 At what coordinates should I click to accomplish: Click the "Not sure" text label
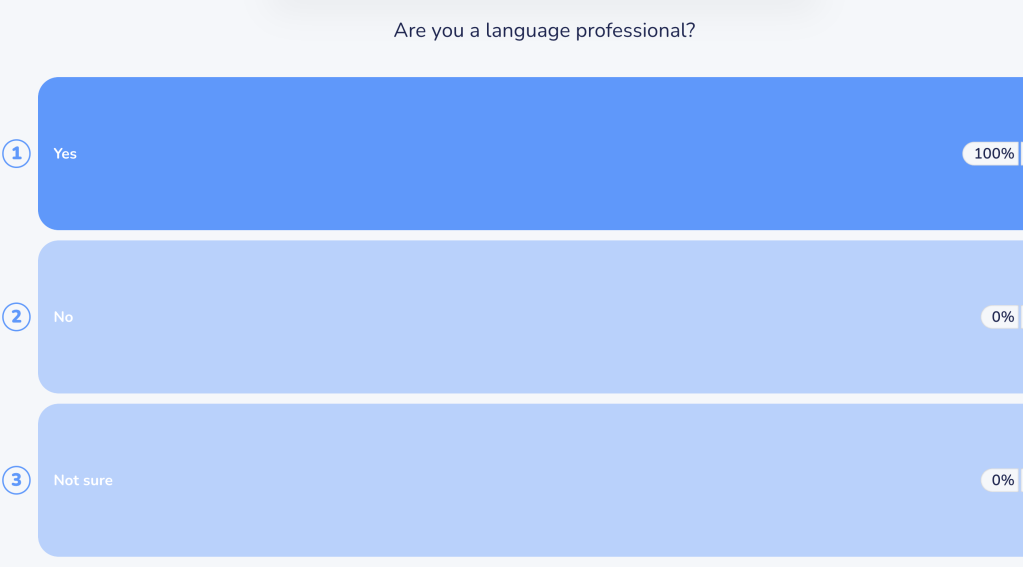pyautogui.click(x=83, y=480)
